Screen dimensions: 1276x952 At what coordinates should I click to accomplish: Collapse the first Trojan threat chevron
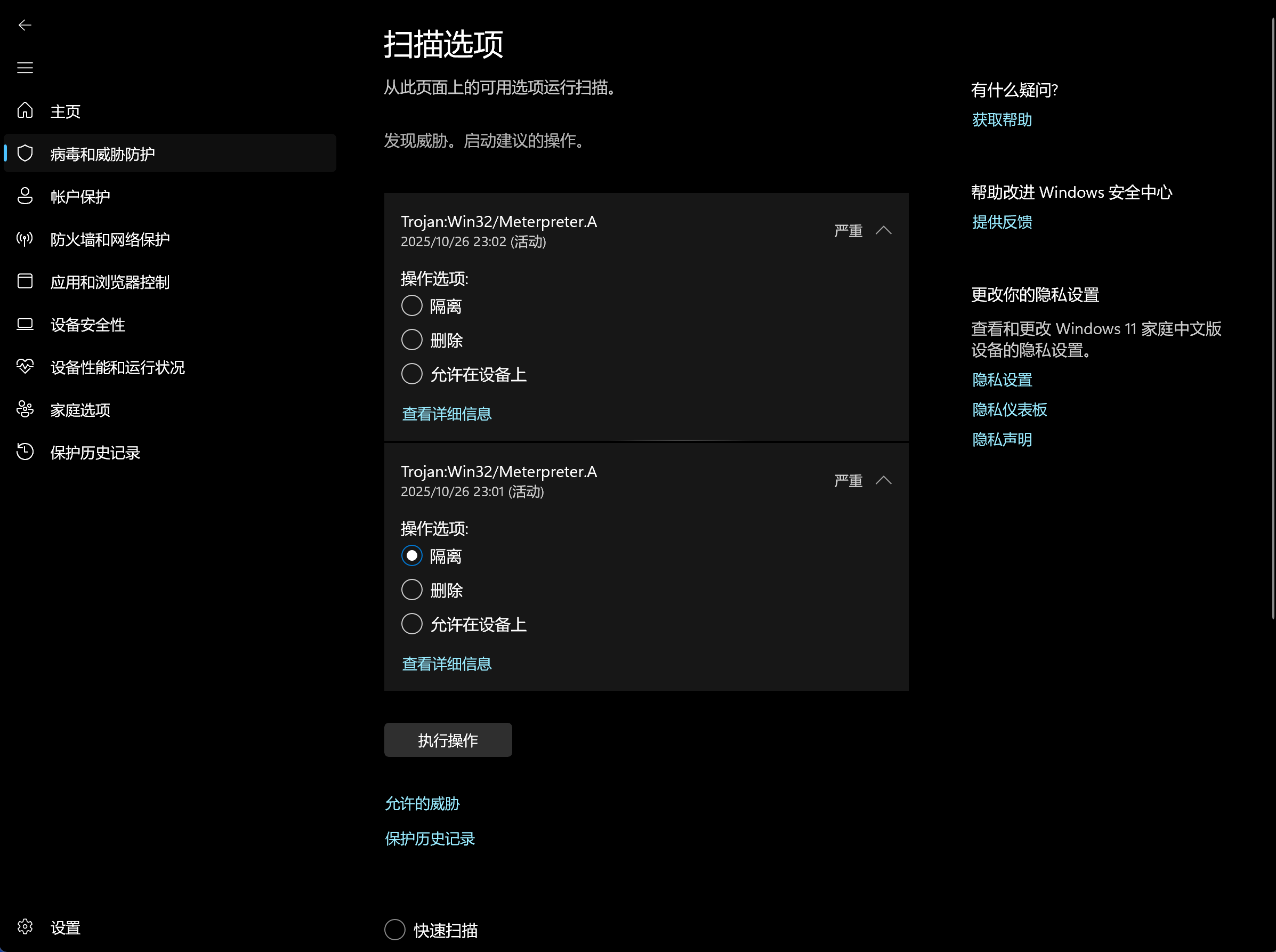coord(883,230)
